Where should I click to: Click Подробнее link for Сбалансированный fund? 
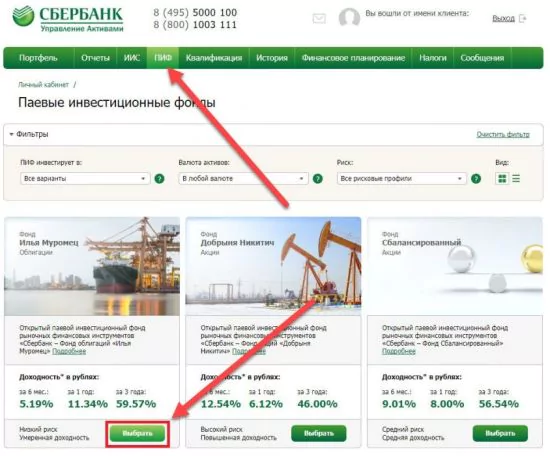pyautogui.click(x=398, y=351)
